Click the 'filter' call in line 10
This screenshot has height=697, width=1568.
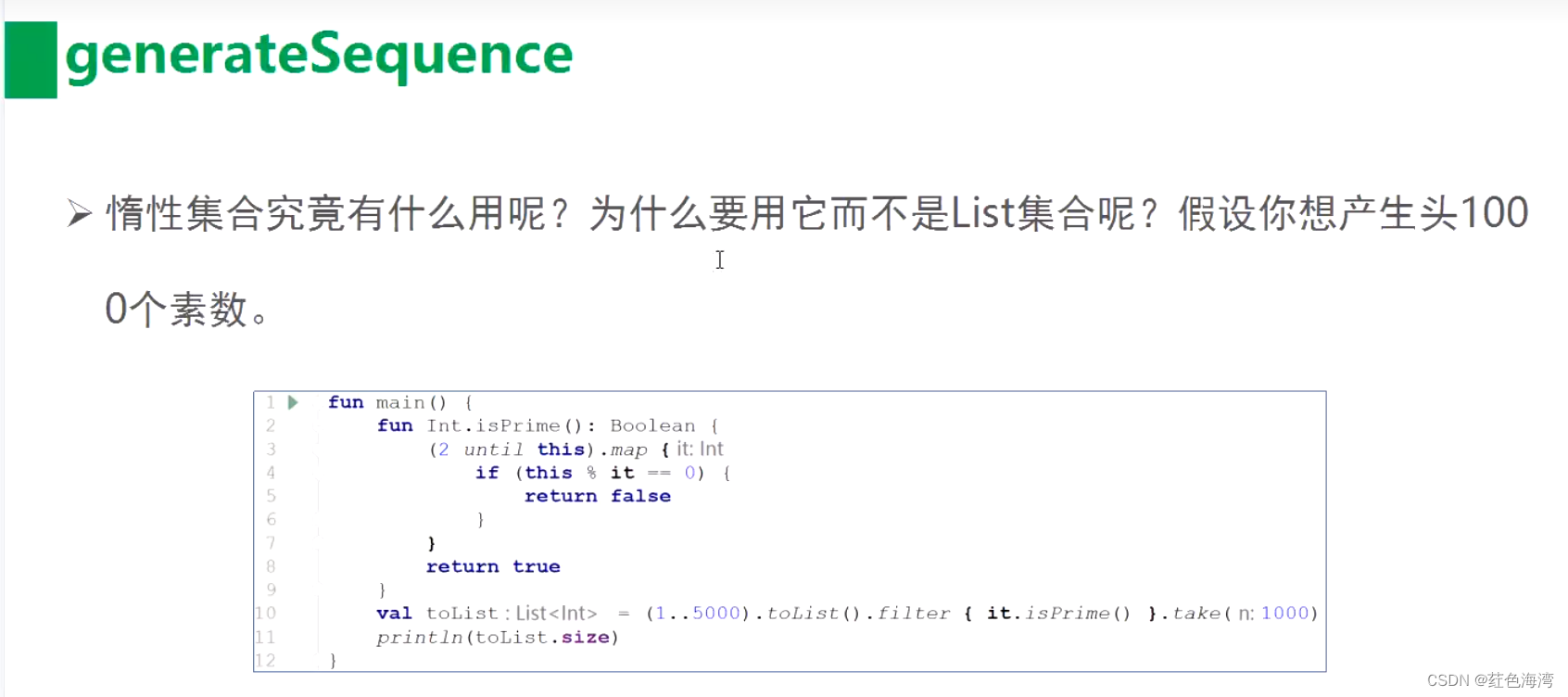pyautogui.click(x=914, y=613)
